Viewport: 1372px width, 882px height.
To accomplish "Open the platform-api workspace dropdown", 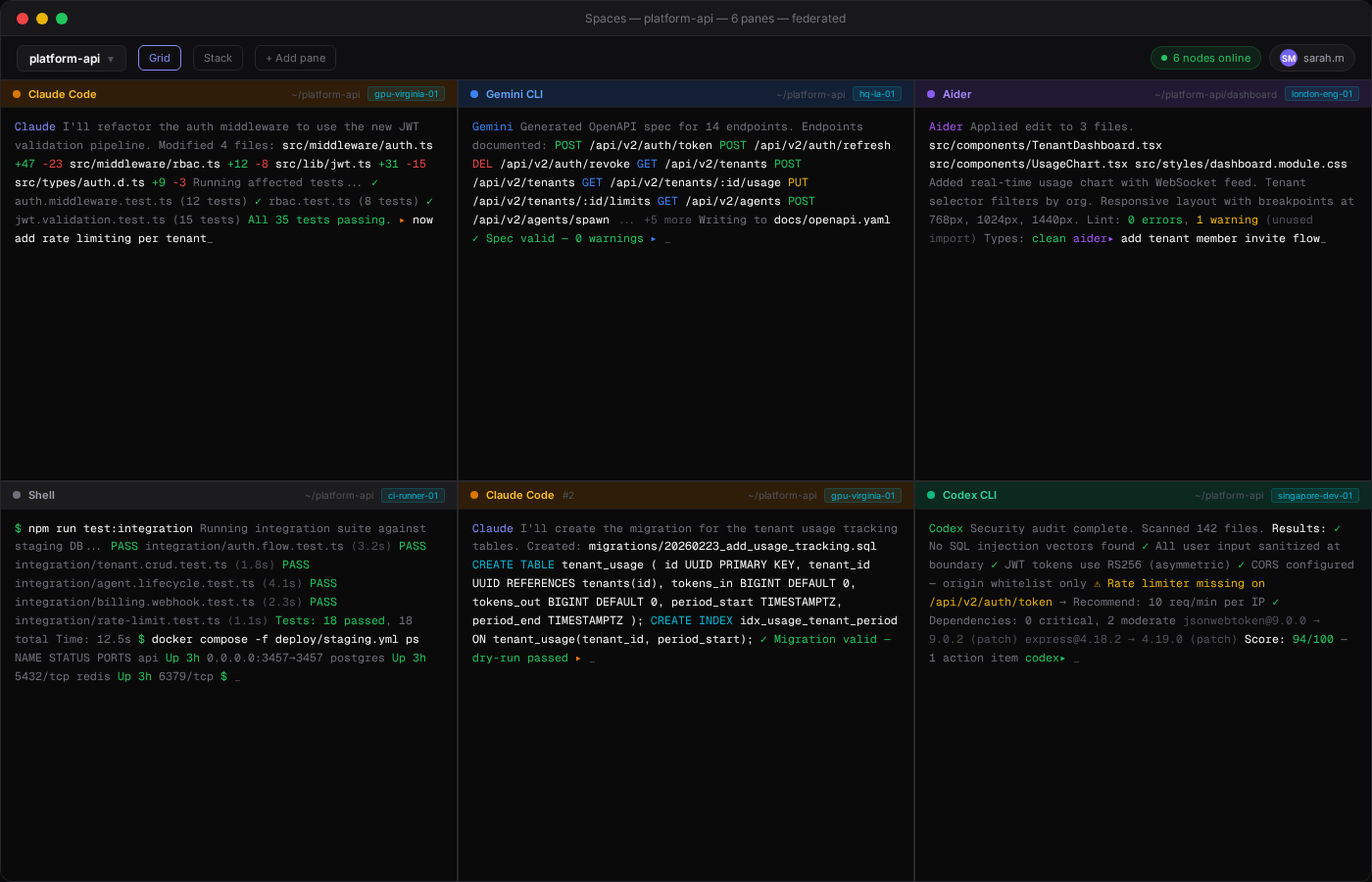I will (x=71, y=58).
